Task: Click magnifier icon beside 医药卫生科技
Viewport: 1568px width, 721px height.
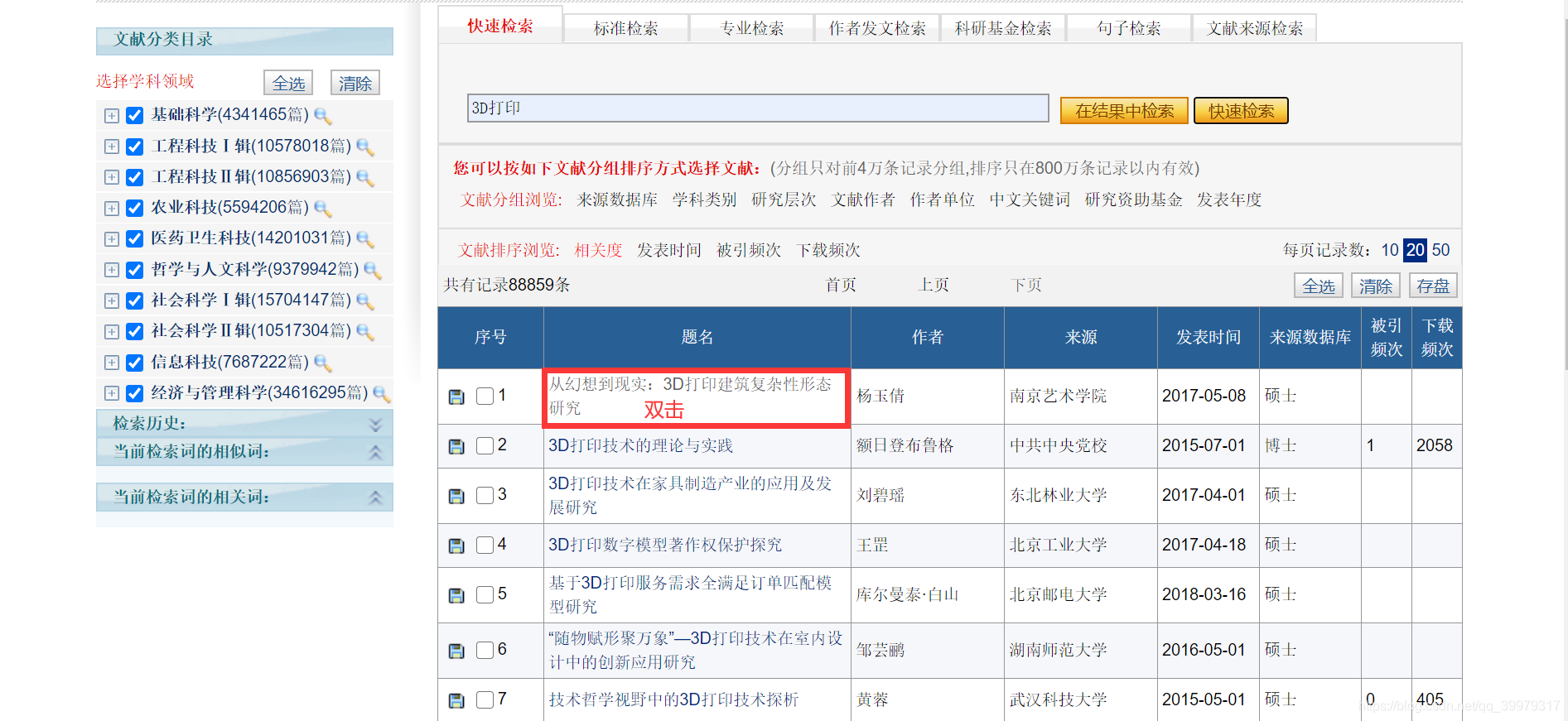Action: 365,239
